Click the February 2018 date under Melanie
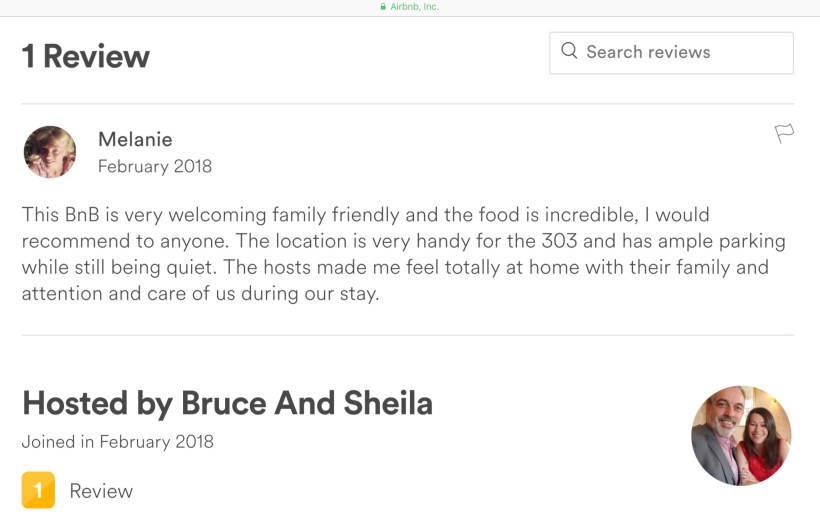 pyautogui.click(x=155, y=166)
